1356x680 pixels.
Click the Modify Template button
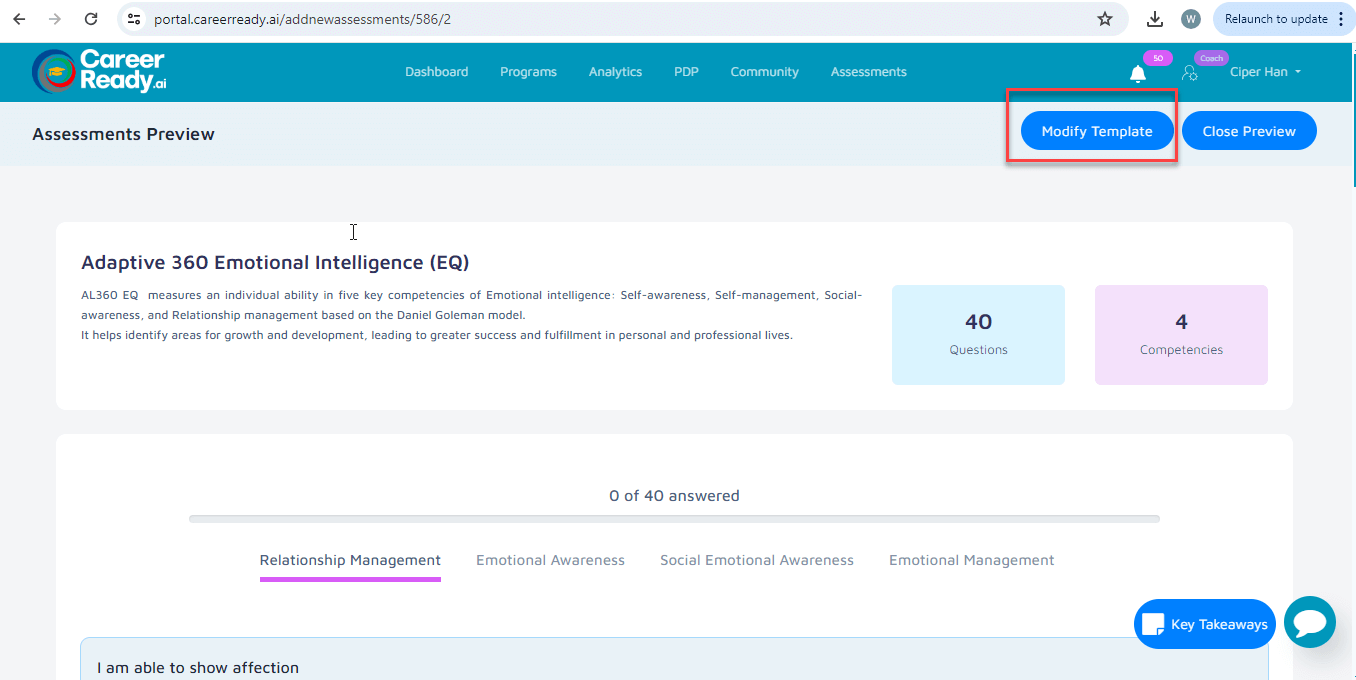[1096, 131]
